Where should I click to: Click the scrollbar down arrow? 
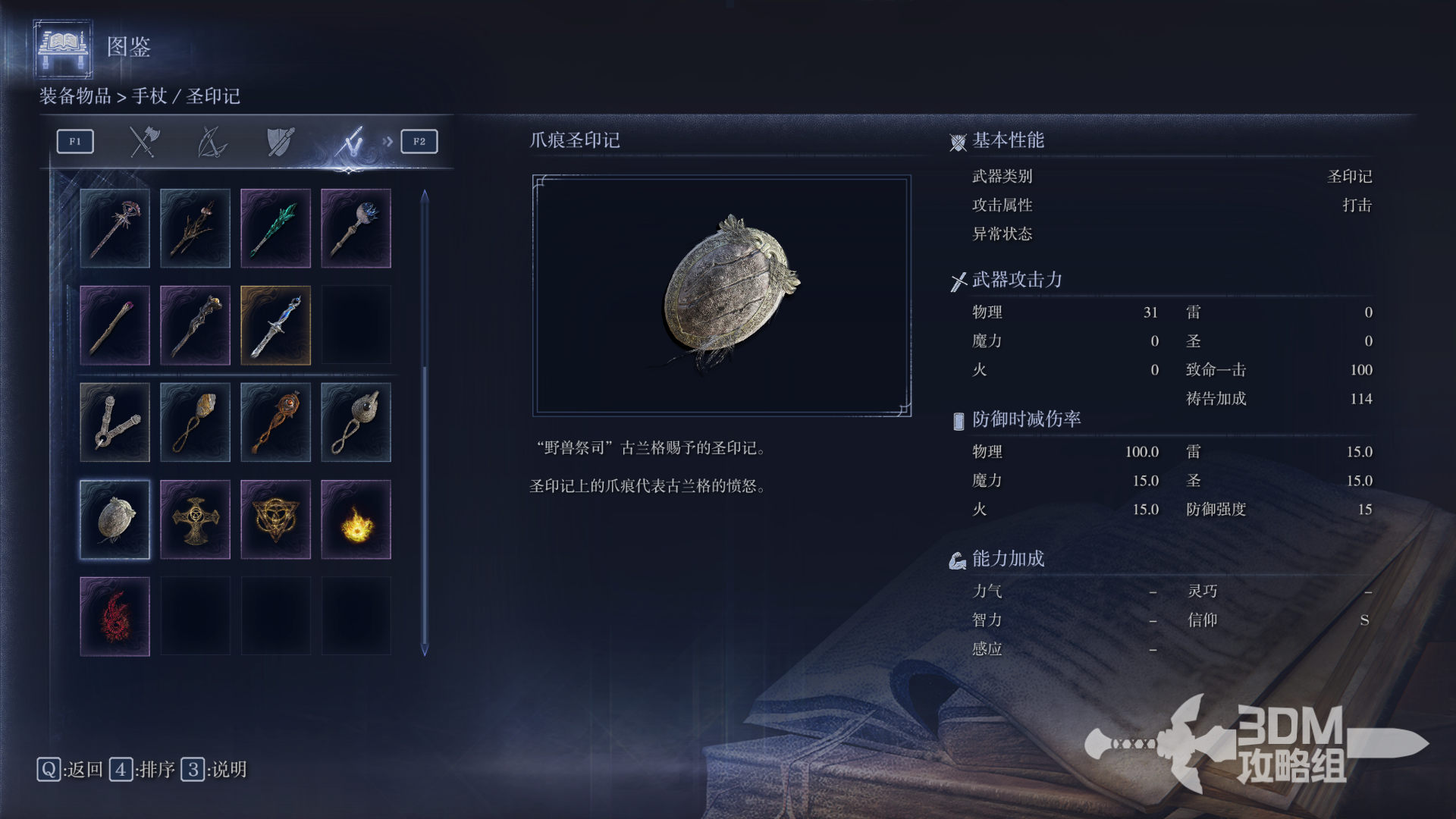coord(425,650)
